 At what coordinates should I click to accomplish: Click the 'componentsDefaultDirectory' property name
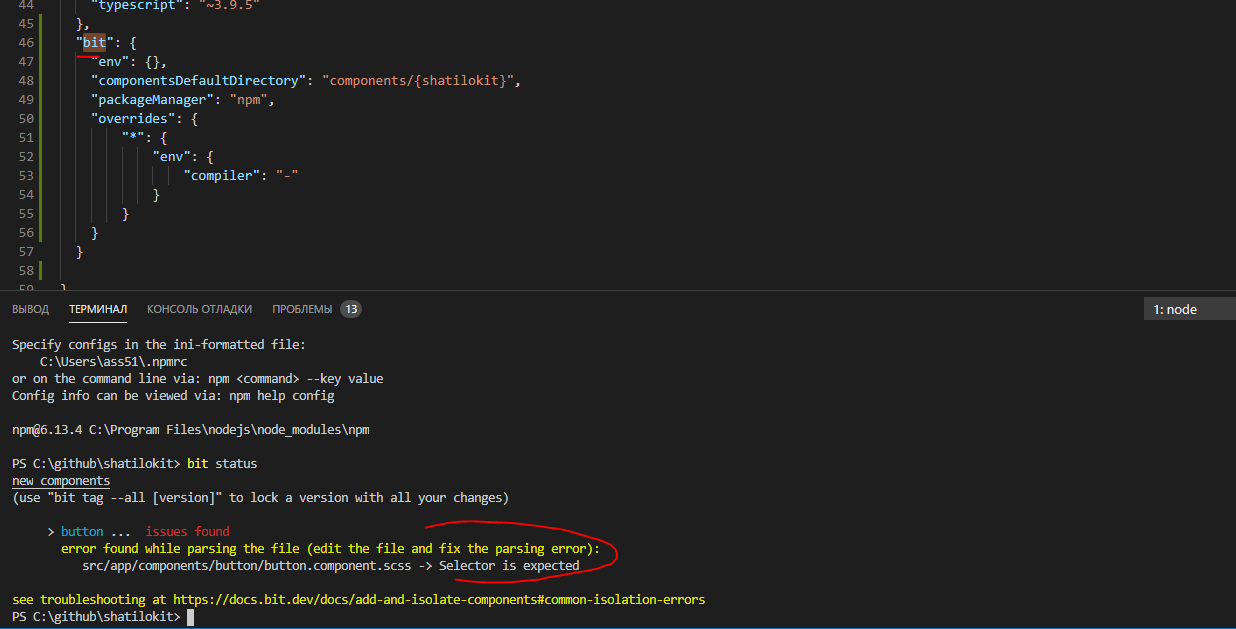point(197,80)
